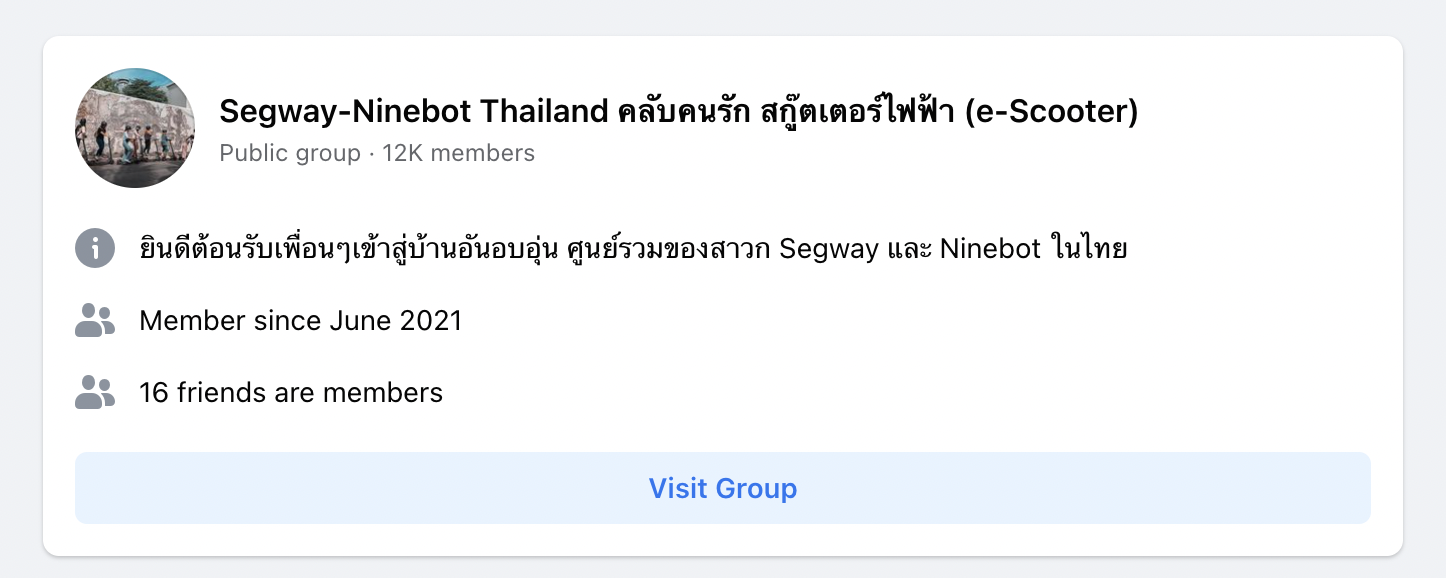
Task: Click the "16 friends are members" text
Action: [291, 393]
